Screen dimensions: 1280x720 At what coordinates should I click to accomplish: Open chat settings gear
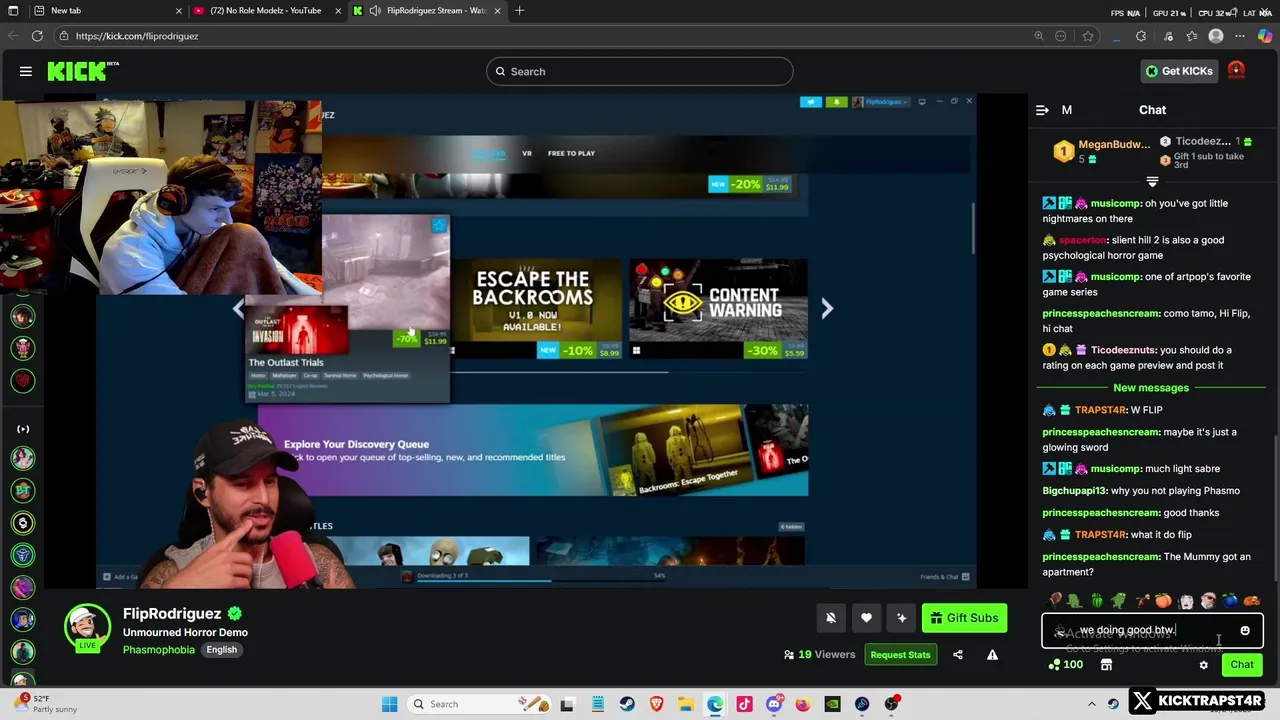(x=1204, y=665)
